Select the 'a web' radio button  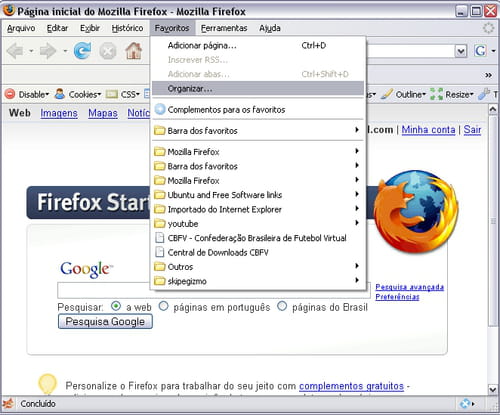click(116, 306)
